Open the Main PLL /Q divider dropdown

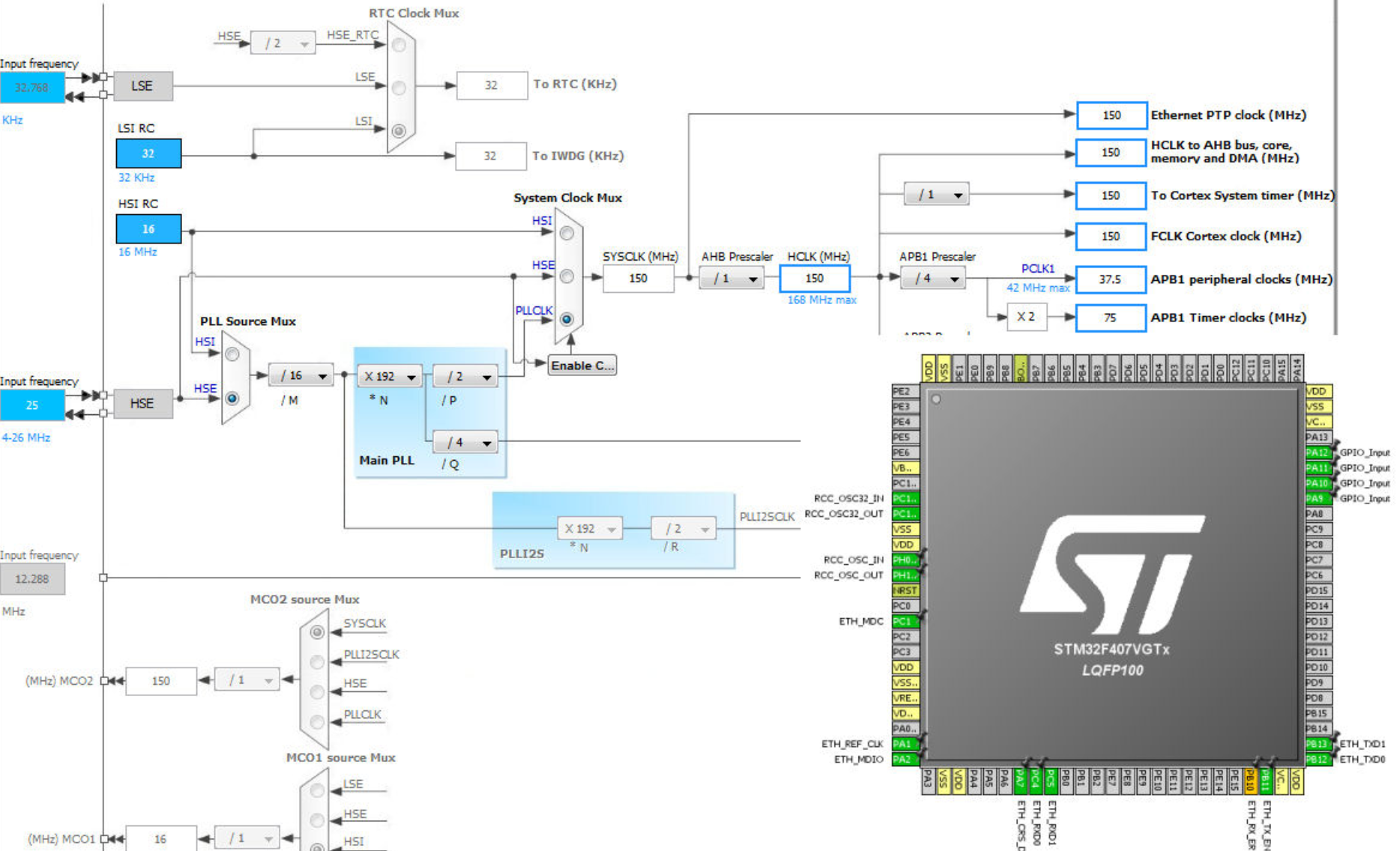coord(465,443)
